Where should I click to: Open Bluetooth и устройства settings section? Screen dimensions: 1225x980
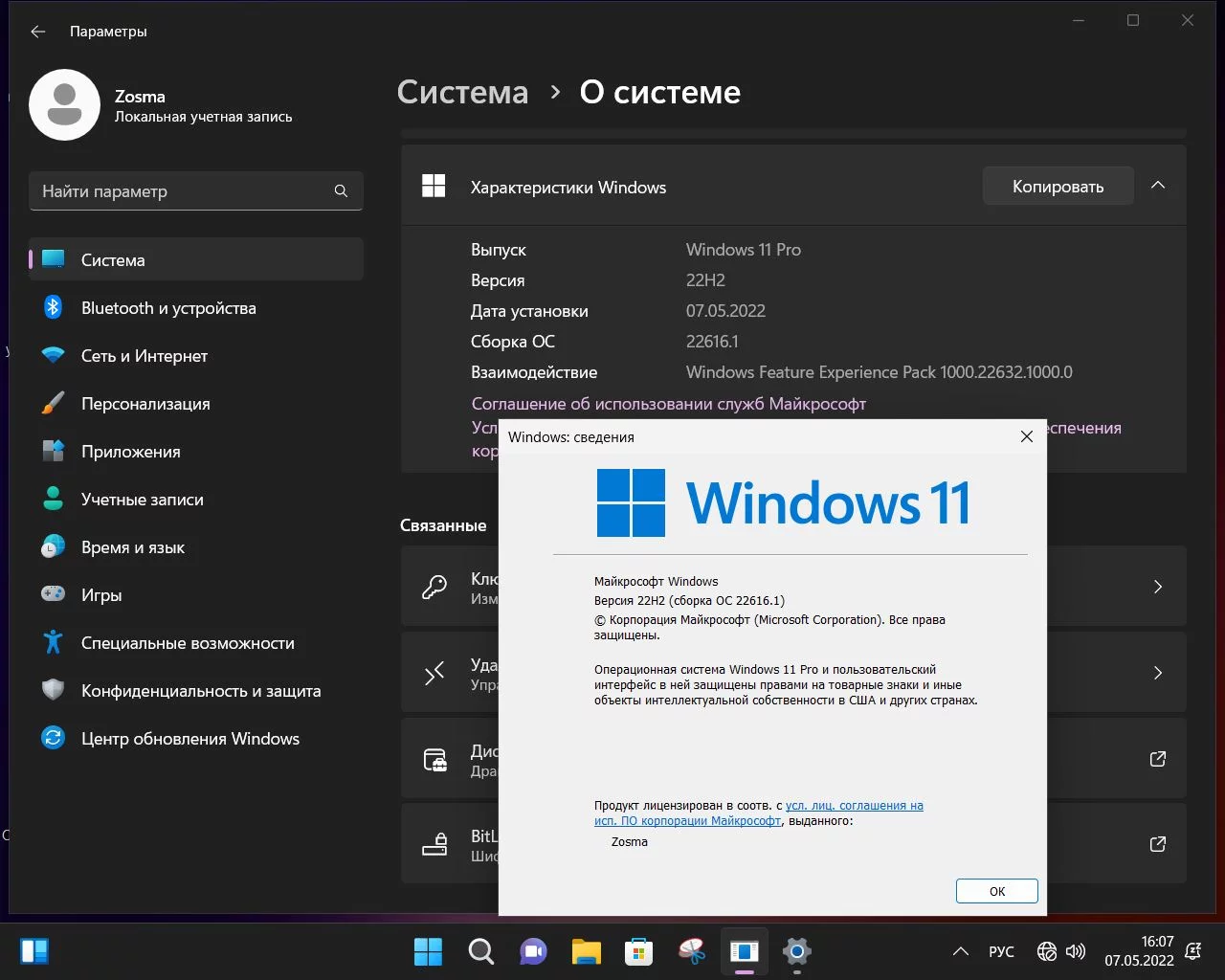168,308
